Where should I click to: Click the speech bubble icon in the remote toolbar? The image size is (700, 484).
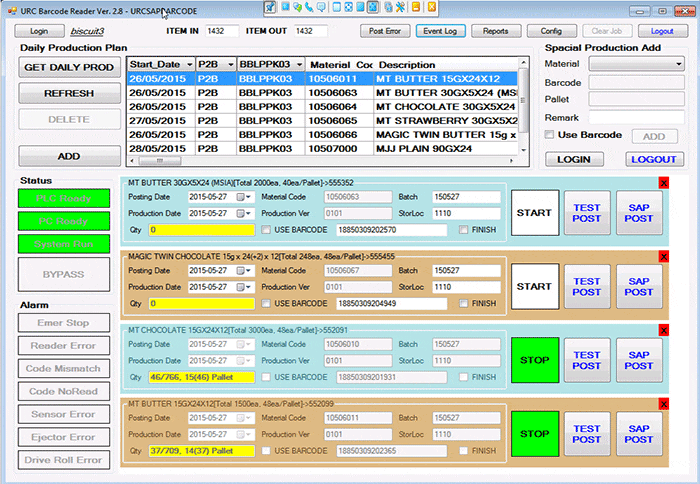[321, 7]
